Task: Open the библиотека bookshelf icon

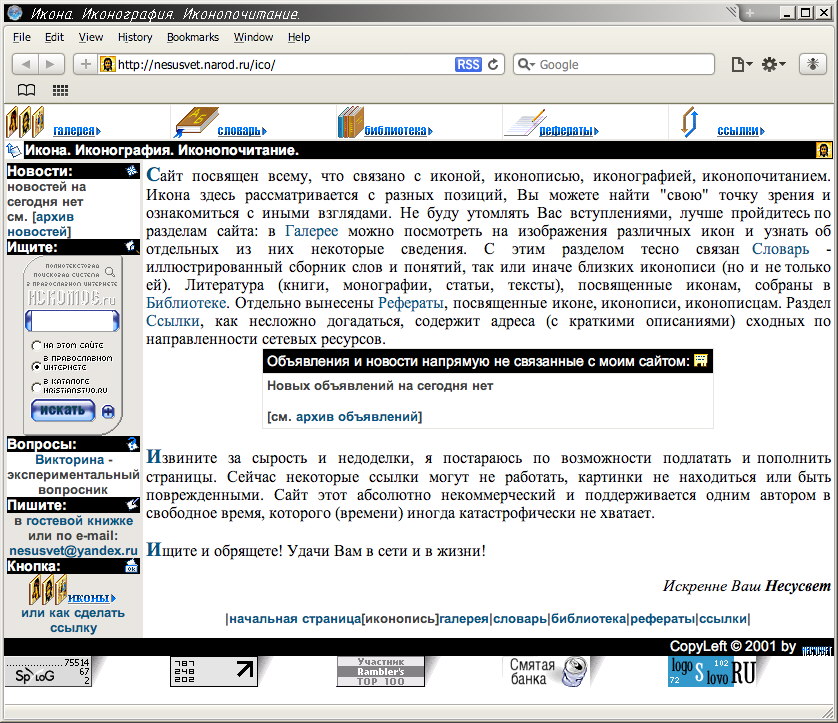Action: (x=350, y=123)
